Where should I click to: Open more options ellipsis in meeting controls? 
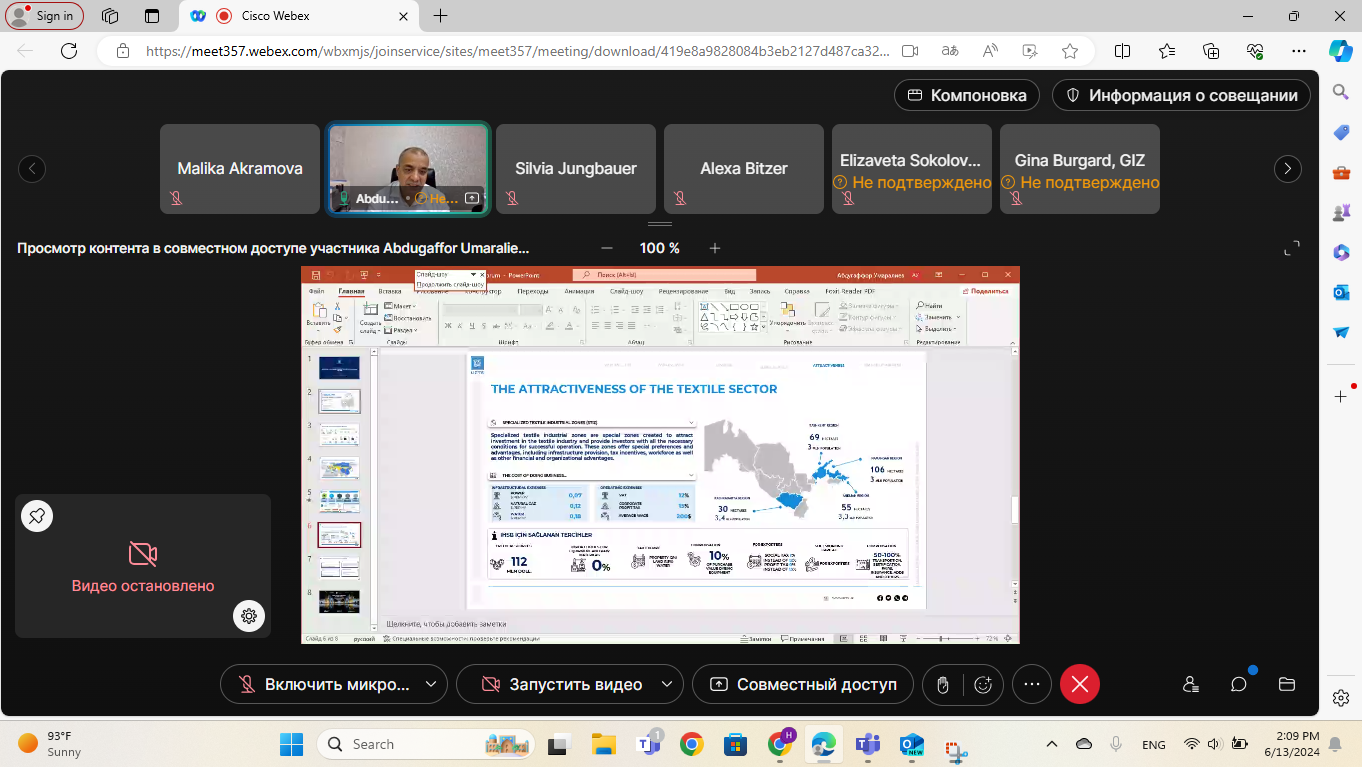1032,684
